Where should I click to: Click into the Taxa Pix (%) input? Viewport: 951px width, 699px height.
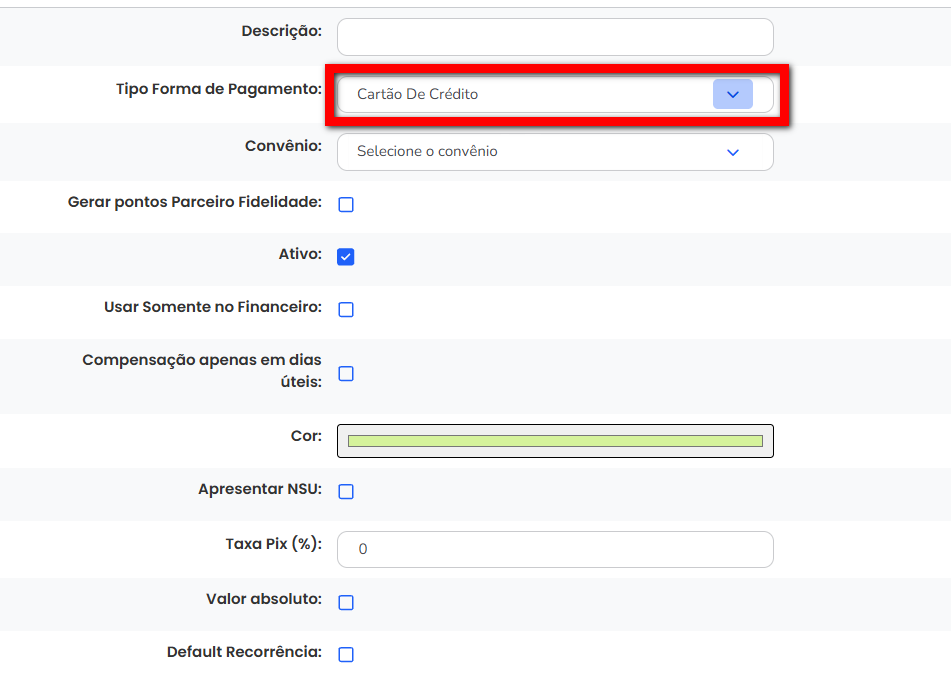coord(555,549)
